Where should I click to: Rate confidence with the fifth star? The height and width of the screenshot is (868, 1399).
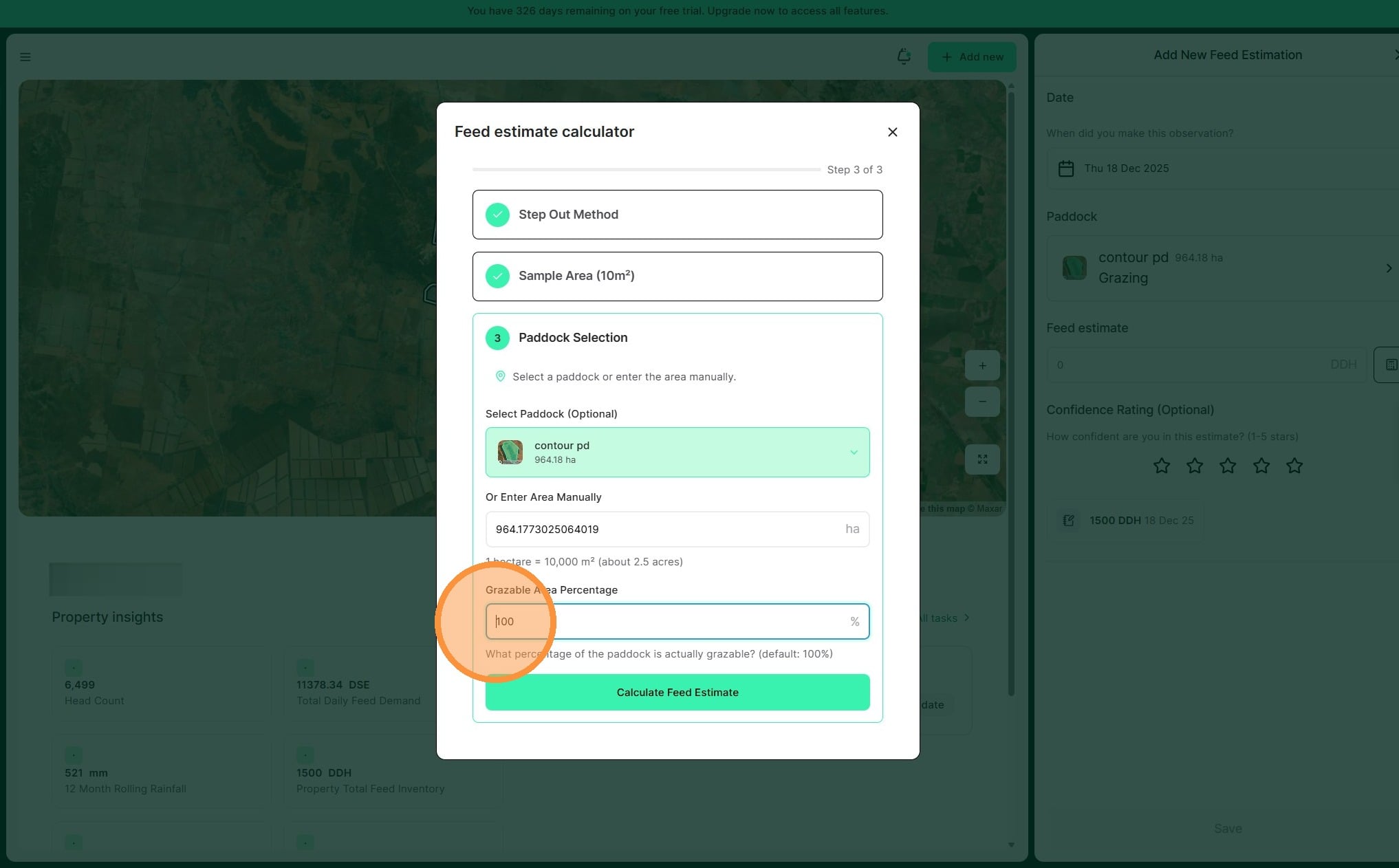click(x=1294, y=466)
